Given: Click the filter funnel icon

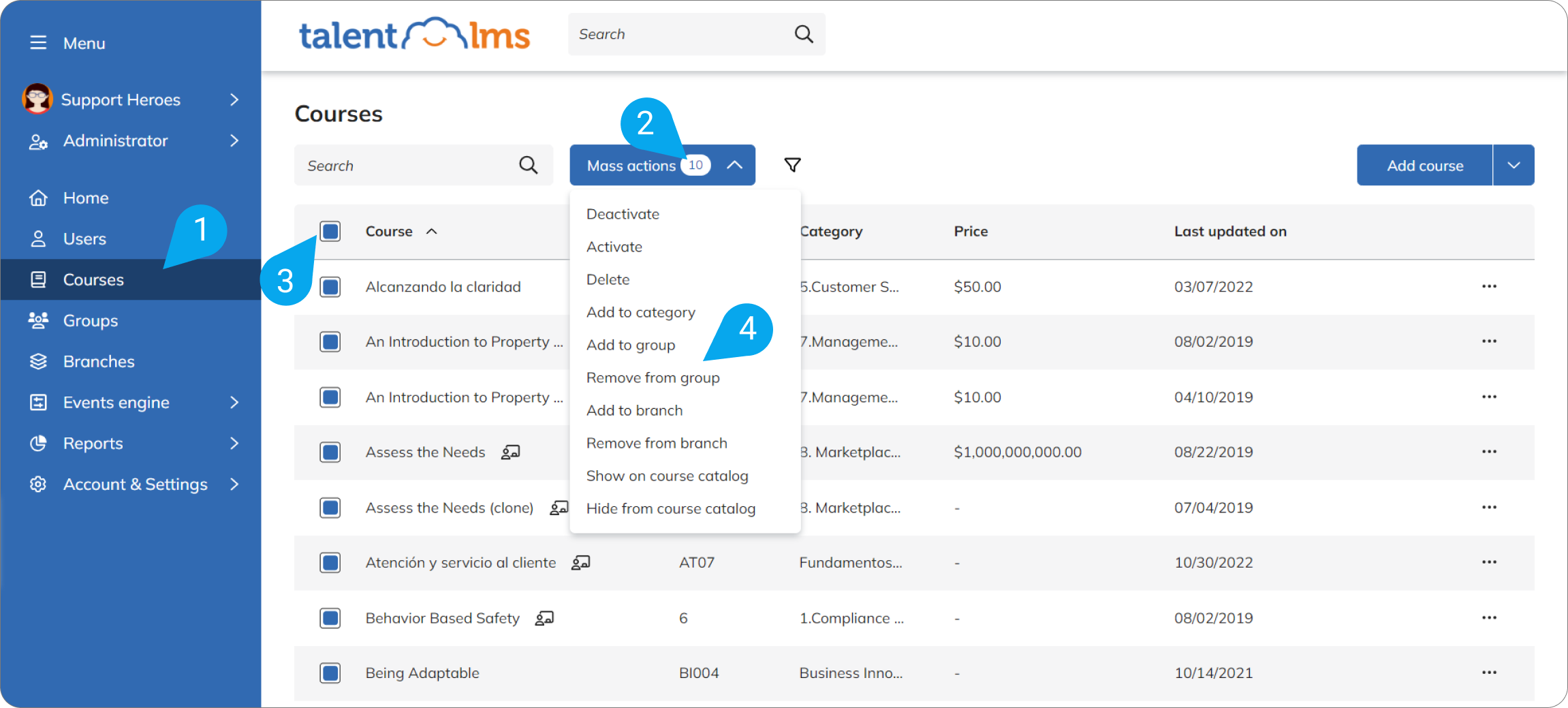Looking at the screenshot, I should click(792, 164).
